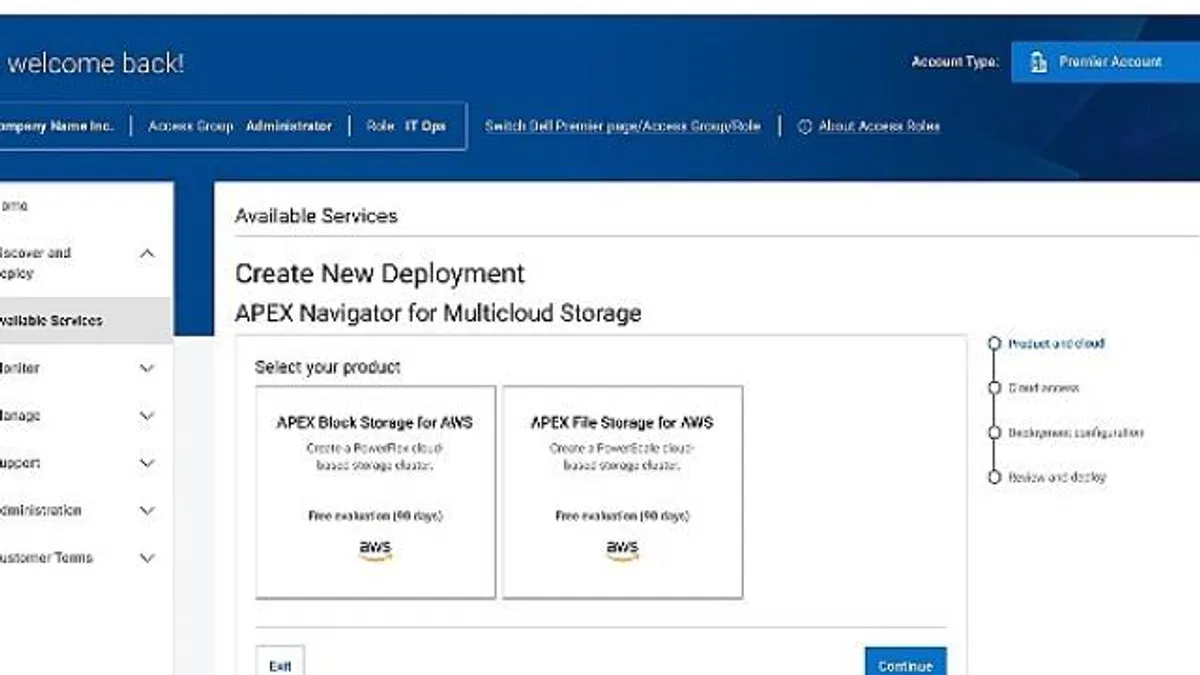Click AWS logo on Block Storage card

[x=375, y=550]
